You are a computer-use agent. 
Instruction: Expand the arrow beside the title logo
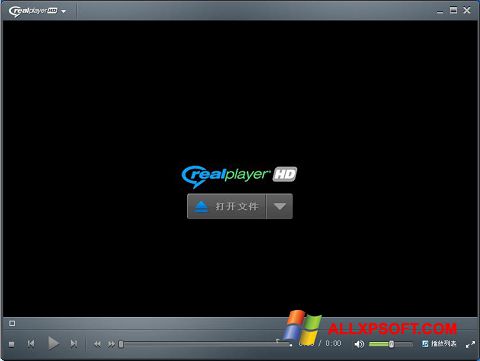(63, 12)
